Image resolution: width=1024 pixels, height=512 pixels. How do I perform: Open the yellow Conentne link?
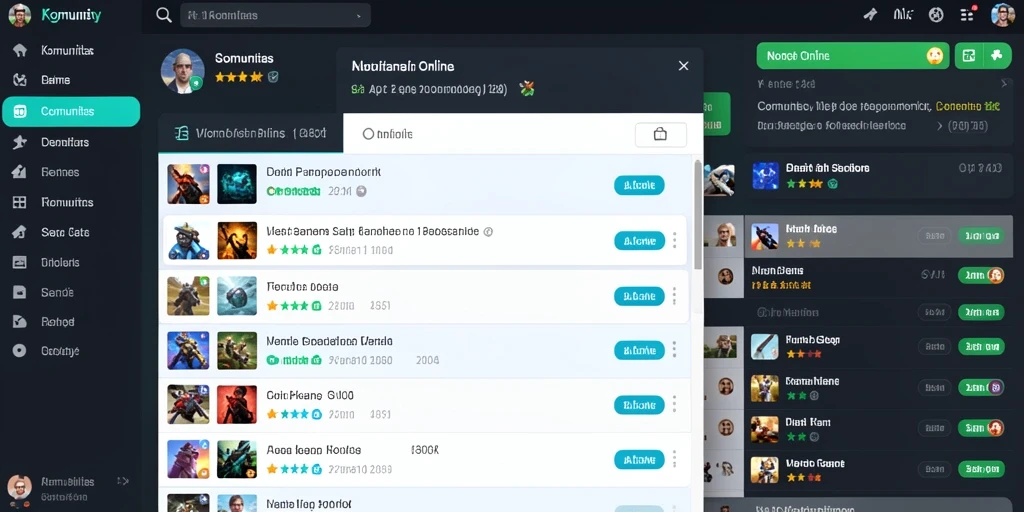967,106
